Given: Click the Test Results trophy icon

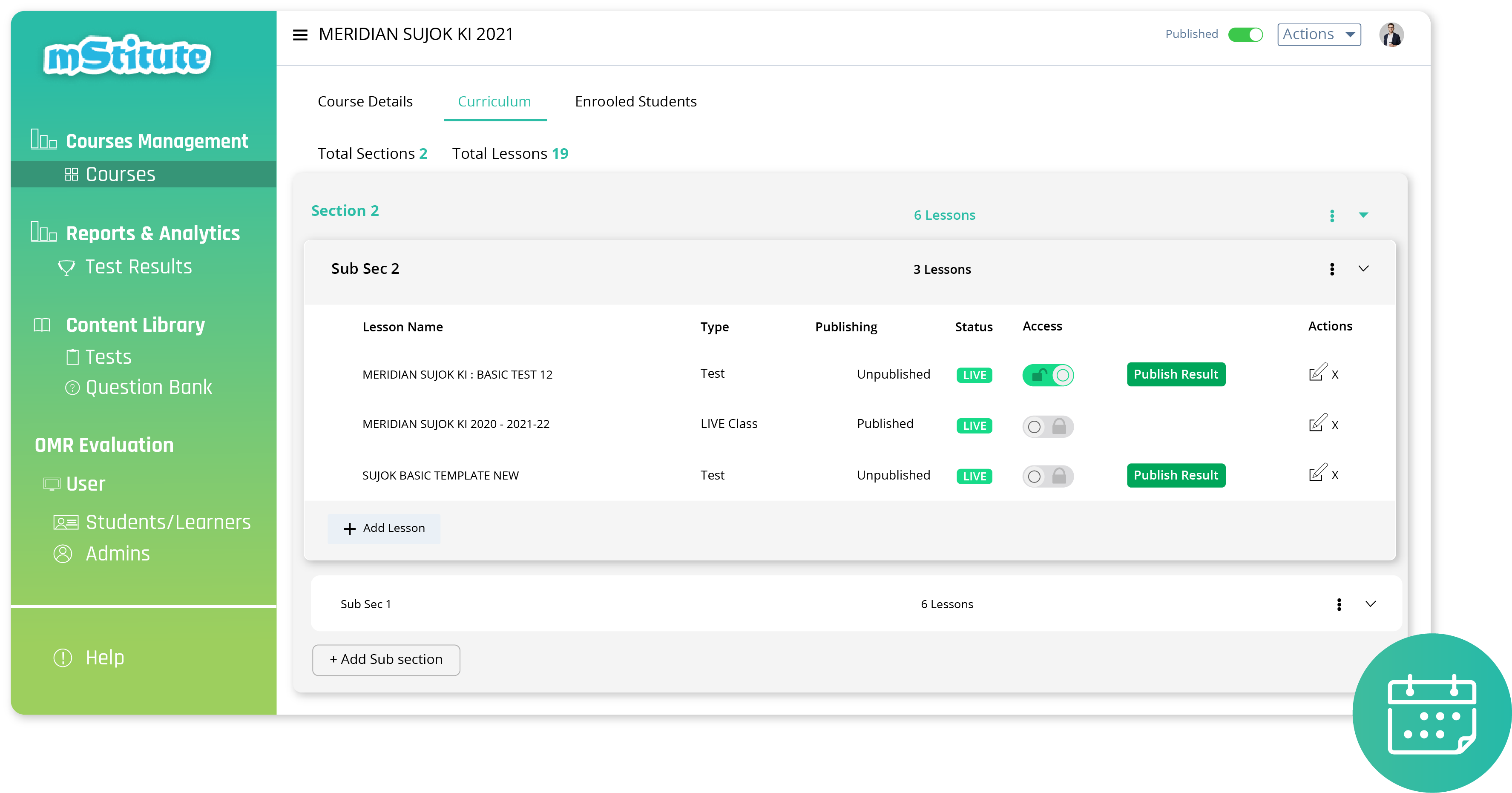Looking at the screenshot, I should click(x=66, y=267).
